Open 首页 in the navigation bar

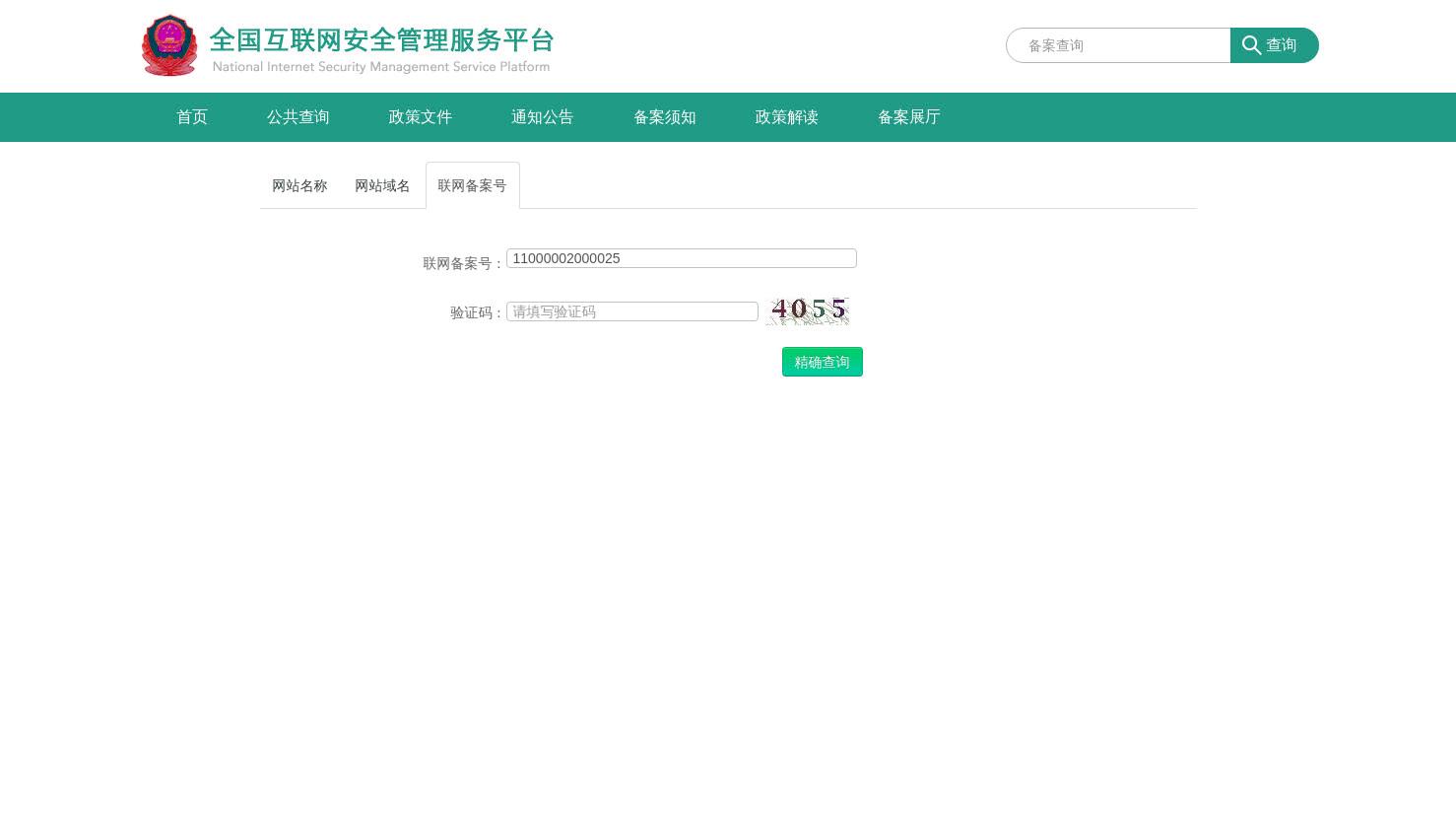point(192,117)
